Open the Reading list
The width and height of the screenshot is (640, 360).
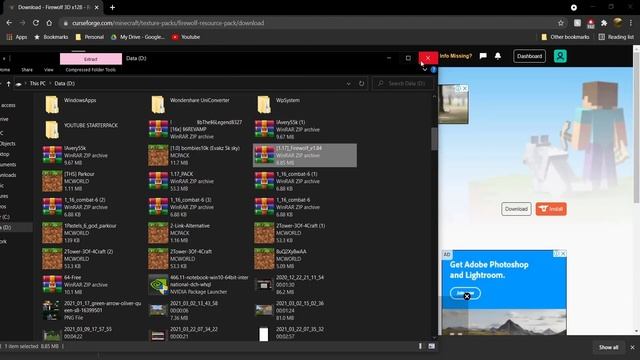(x=616, y=37)
